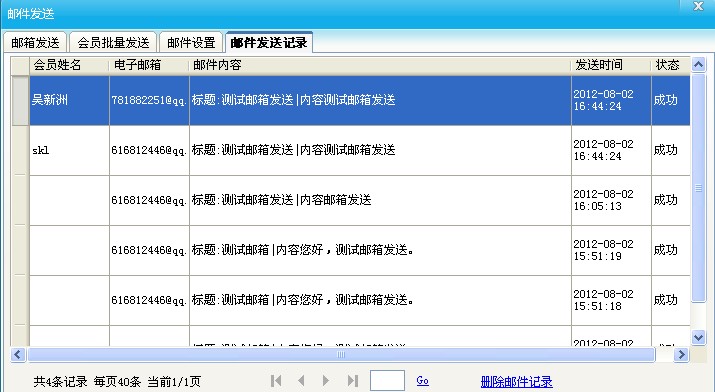Go to the next page of records
This screenshot has height=392, width=715.
pos(326,381)
